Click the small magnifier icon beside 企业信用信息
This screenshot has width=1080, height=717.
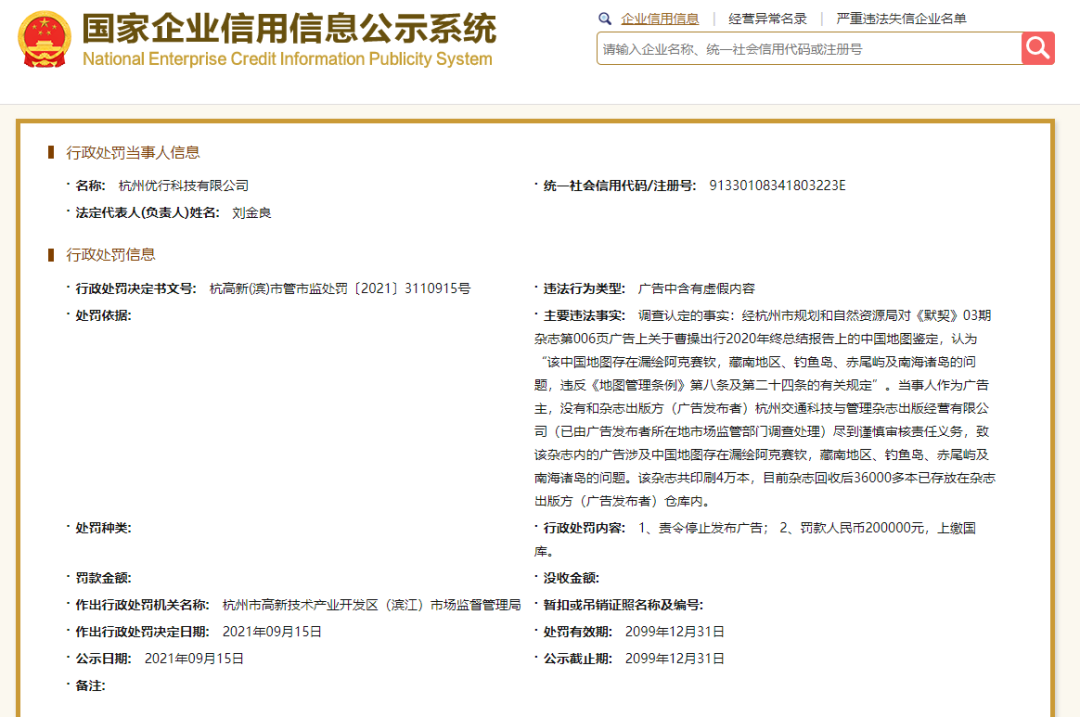pyautogui.click(x=605, y=19)
